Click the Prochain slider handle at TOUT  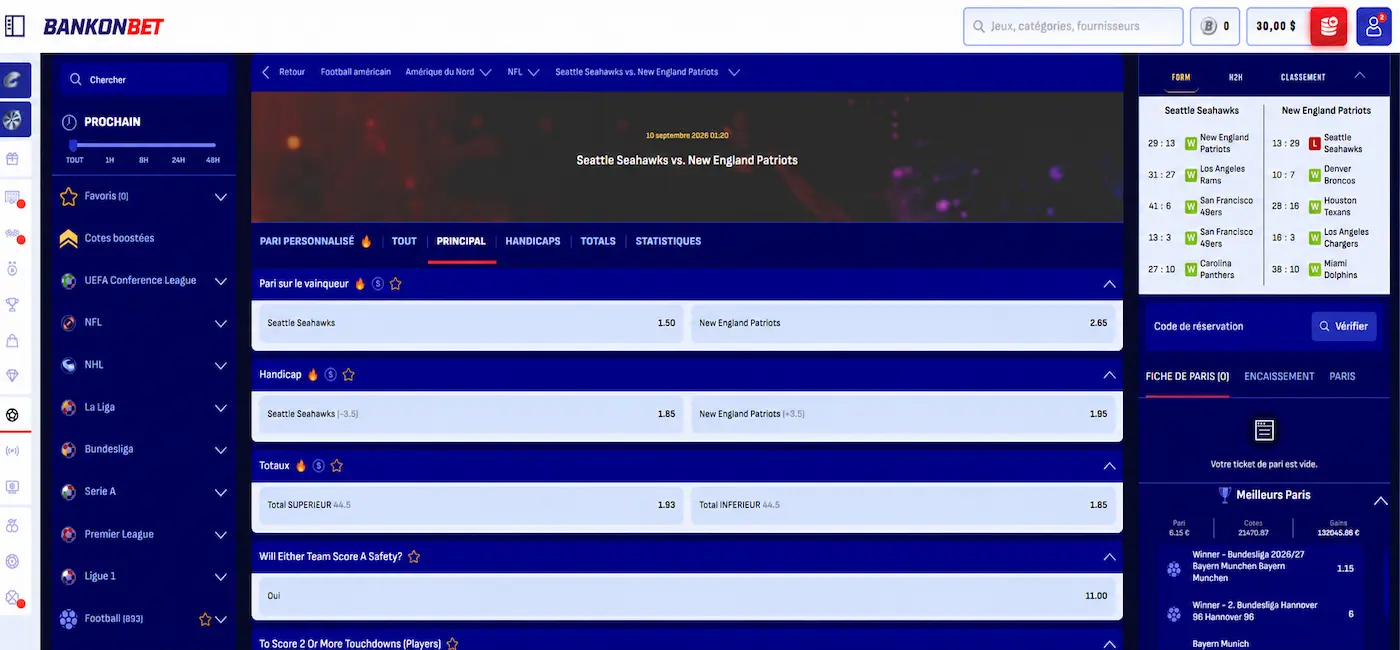point(73,146)
